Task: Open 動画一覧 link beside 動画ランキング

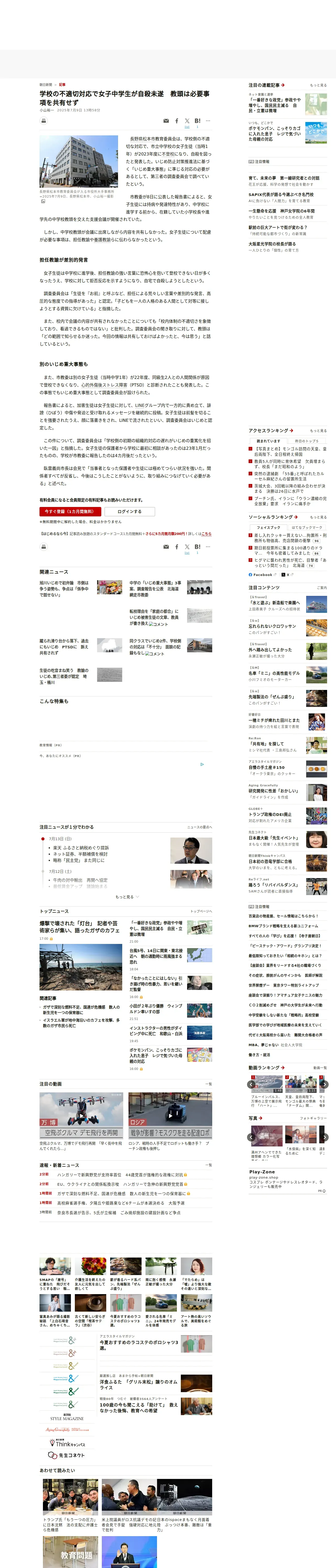Action: (320, 1067)
